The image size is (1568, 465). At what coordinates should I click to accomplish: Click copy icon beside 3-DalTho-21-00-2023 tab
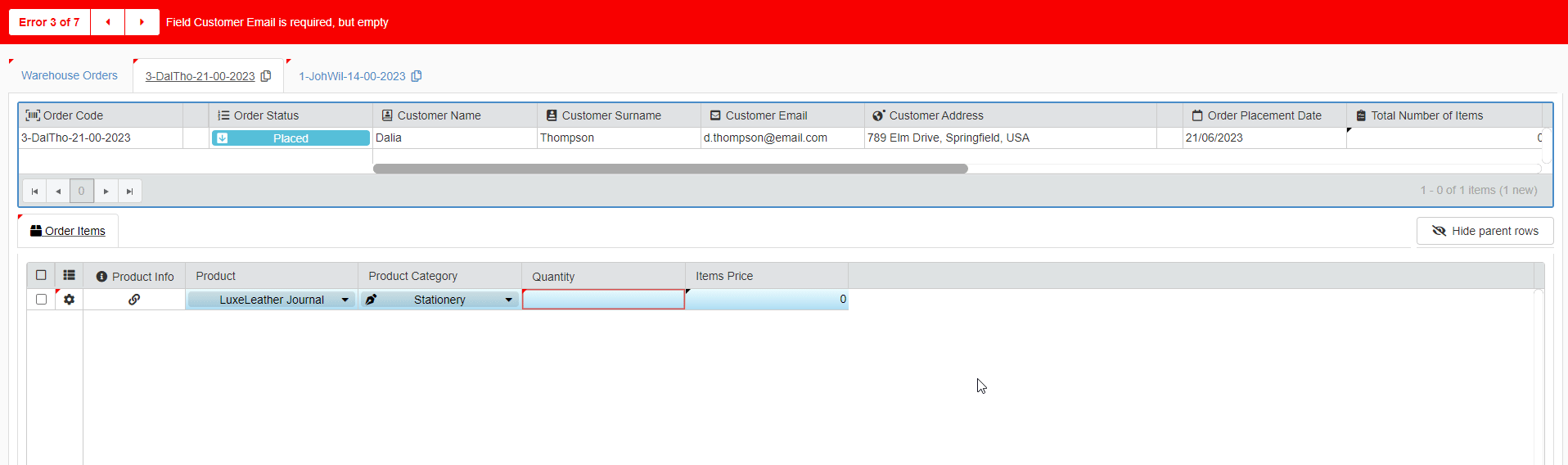pyautogui.click(x=266, y=76)
